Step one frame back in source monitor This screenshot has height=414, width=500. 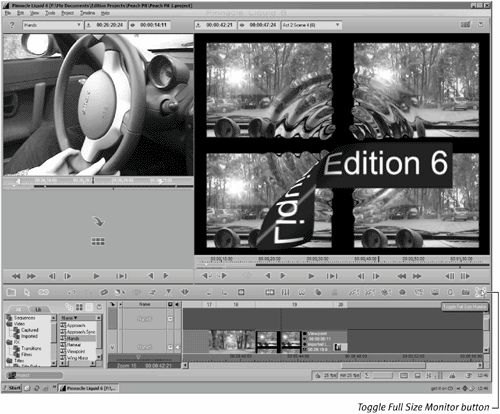tap(52, 276)
